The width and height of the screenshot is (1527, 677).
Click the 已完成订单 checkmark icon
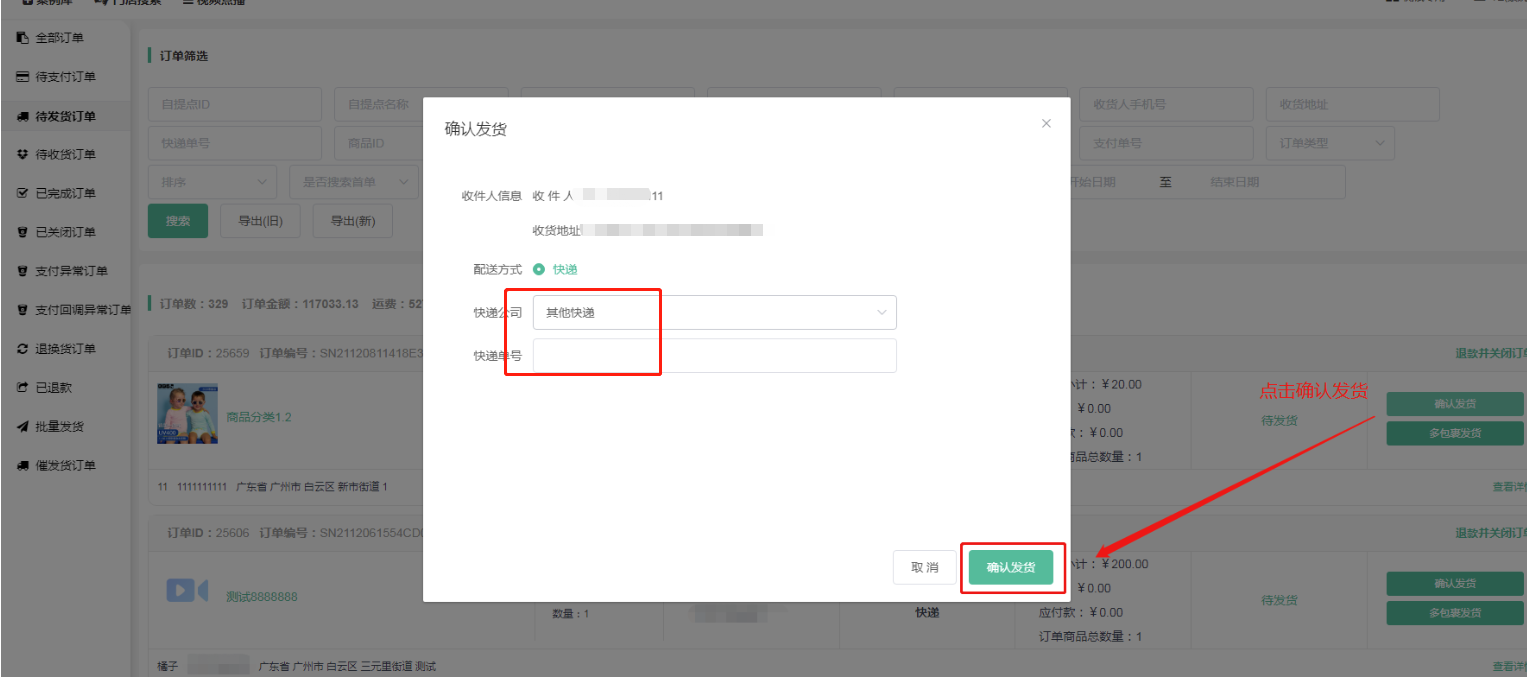point(22,193)
